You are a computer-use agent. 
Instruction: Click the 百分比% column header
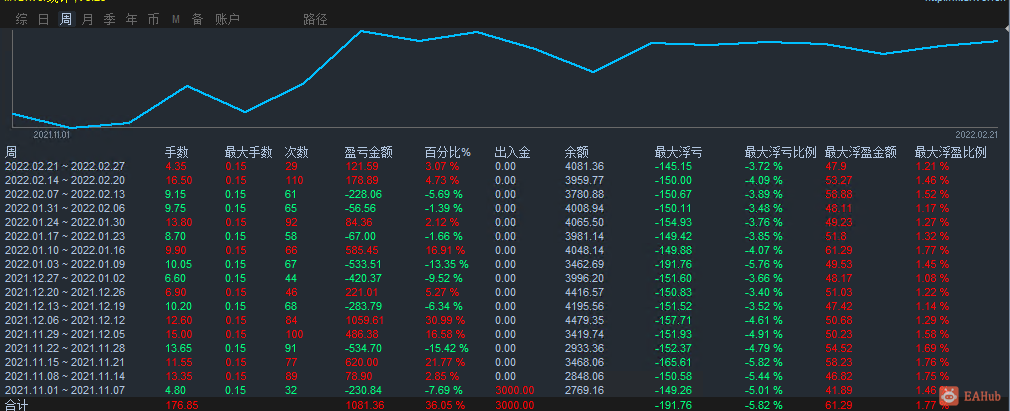(448, 153)
